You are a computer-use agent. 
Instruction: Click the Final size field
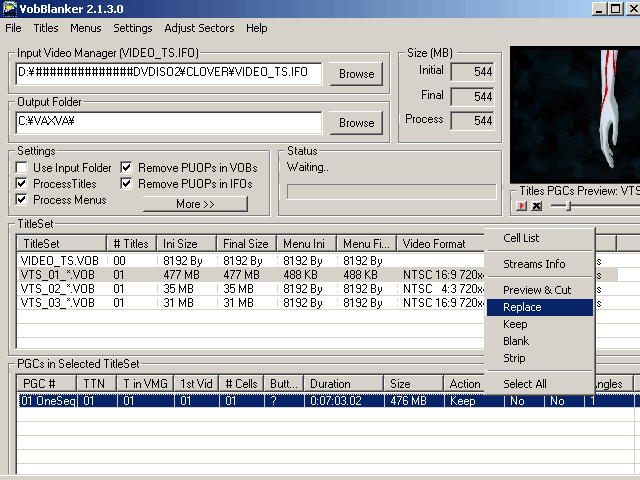[473, 96]
